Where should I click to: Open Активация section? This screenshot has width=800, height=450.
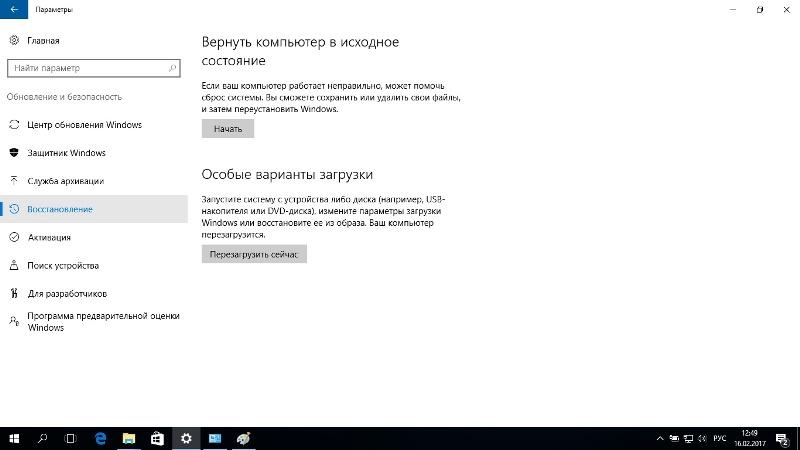click(x=94, y=237)
